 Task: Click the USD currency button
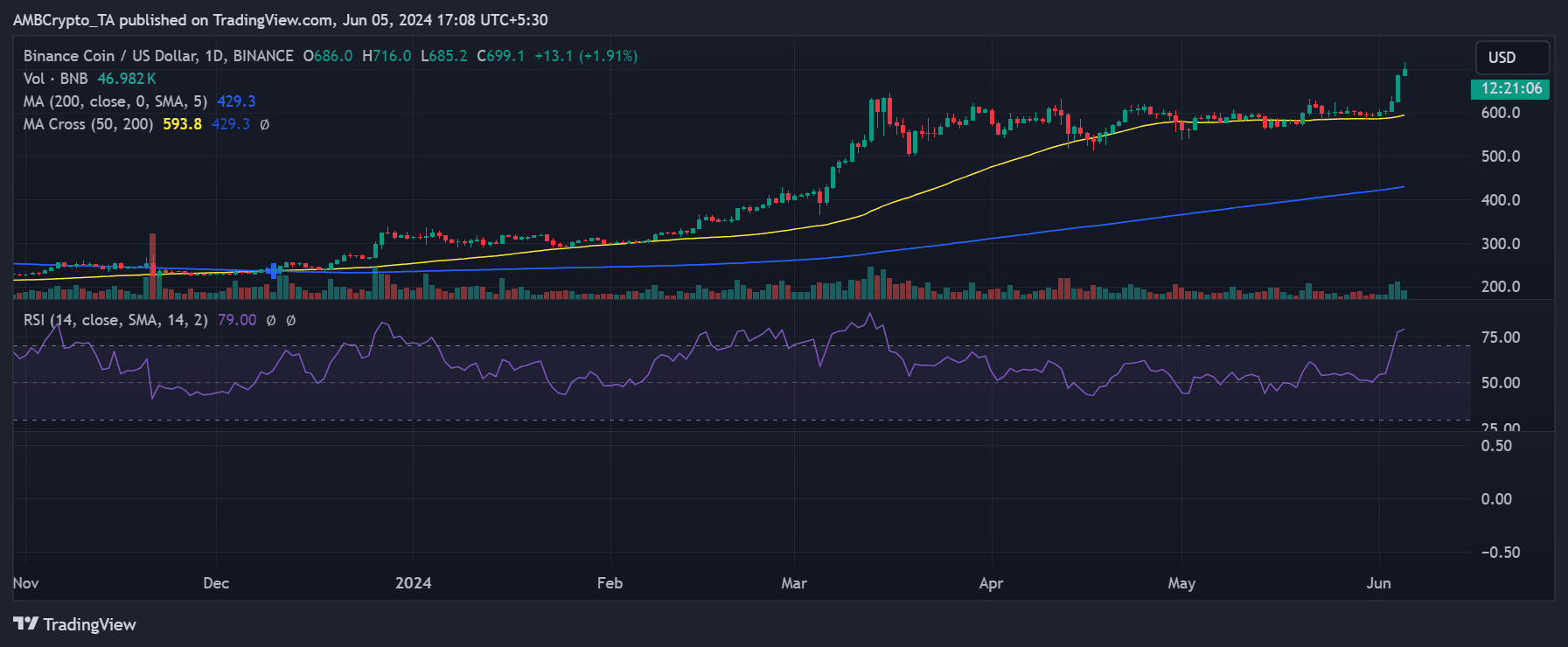coord(1512,58)
